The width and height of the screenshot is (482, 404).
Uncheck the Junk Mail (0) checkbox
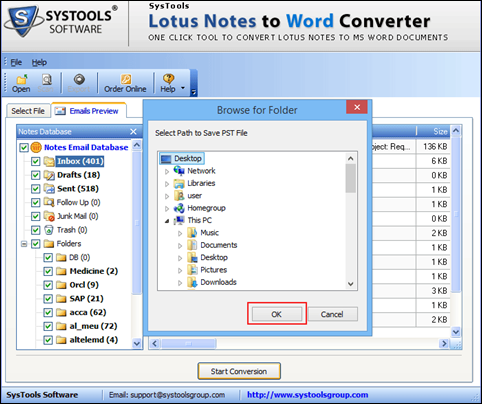coord(35,216)
